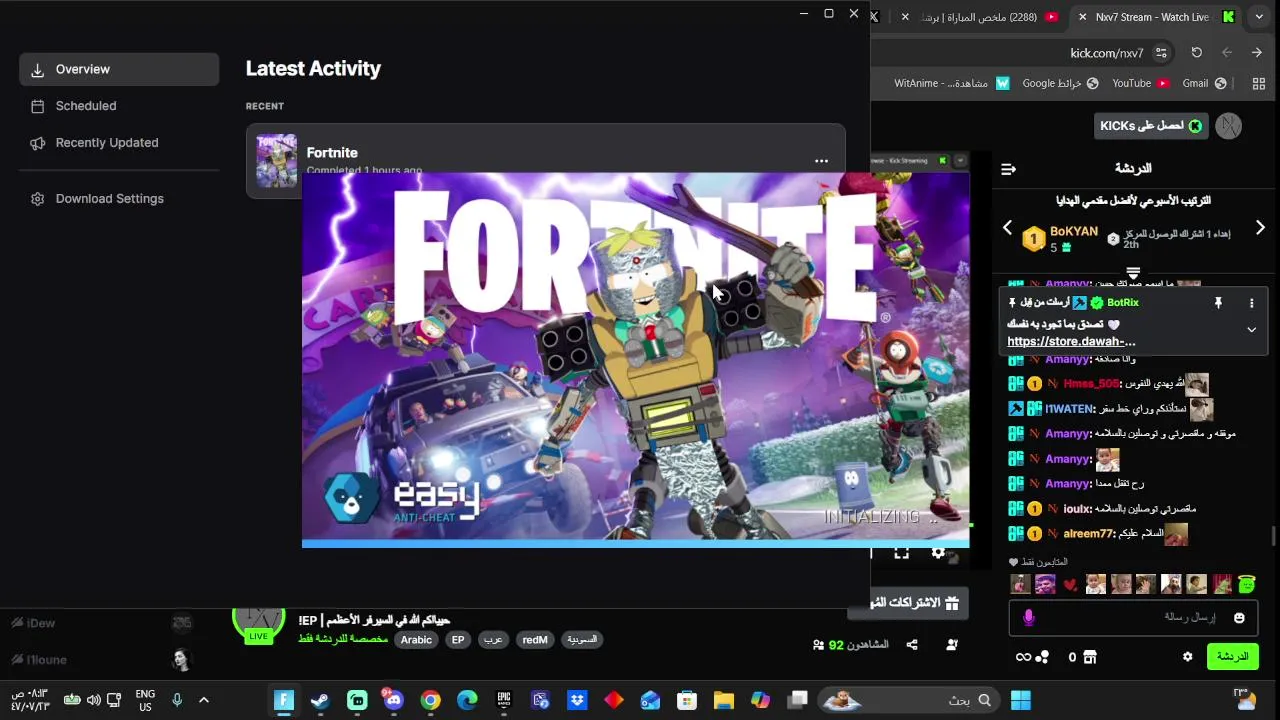Open the browser tab search dropdown arrow
The image size is (1280, 720).
click(x=1259, y=17)
